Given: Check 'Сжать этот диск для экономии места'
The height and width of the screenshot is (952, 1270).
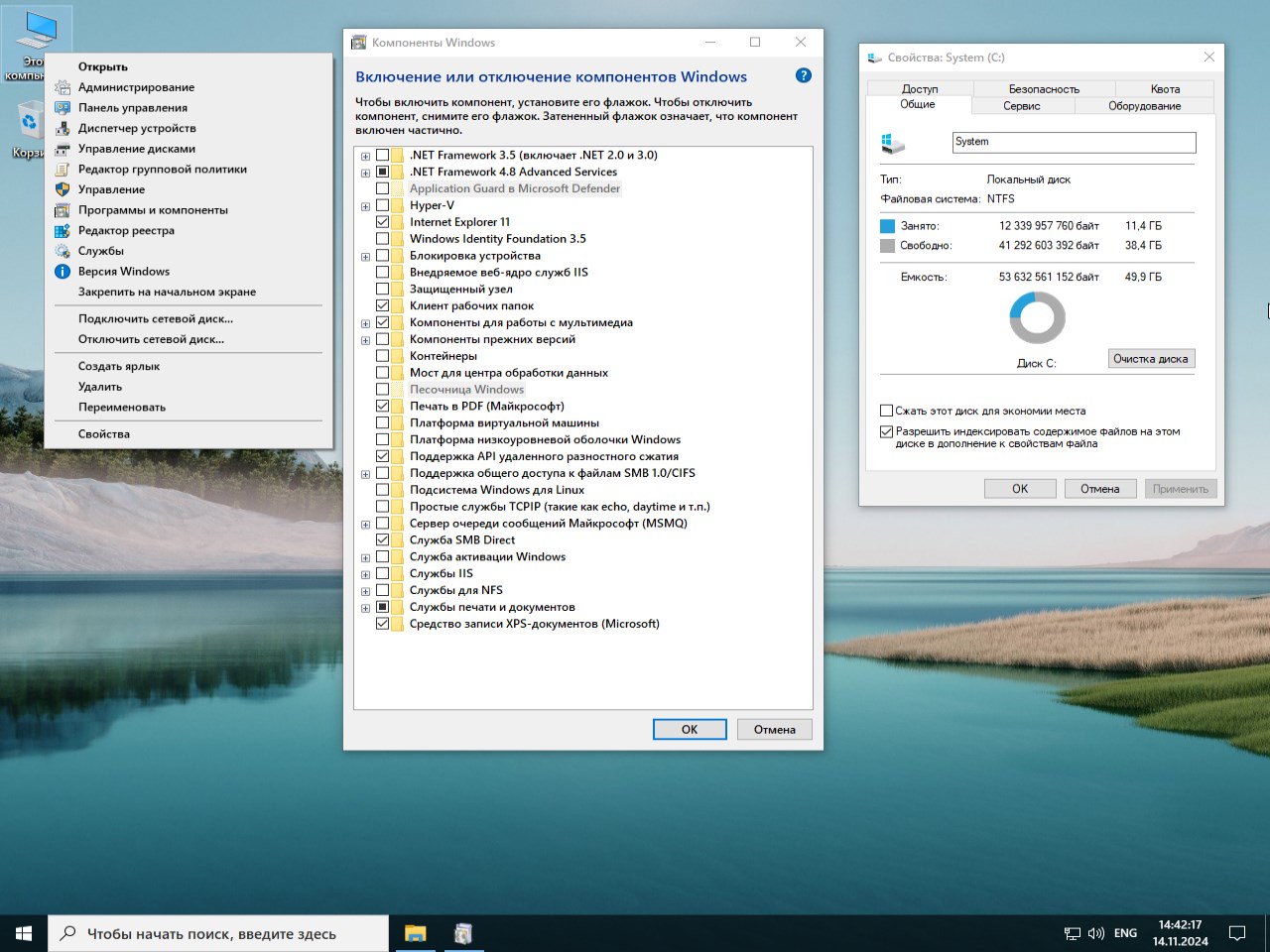Looking at the screenshot, I should coord(887,411).
